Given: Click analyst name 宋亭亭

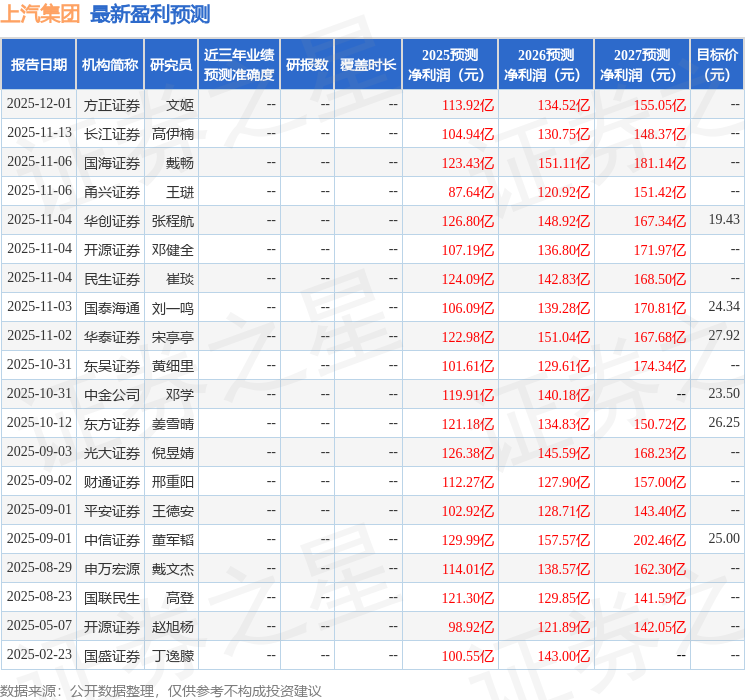Looking at the screenshot, I should 173,337.
